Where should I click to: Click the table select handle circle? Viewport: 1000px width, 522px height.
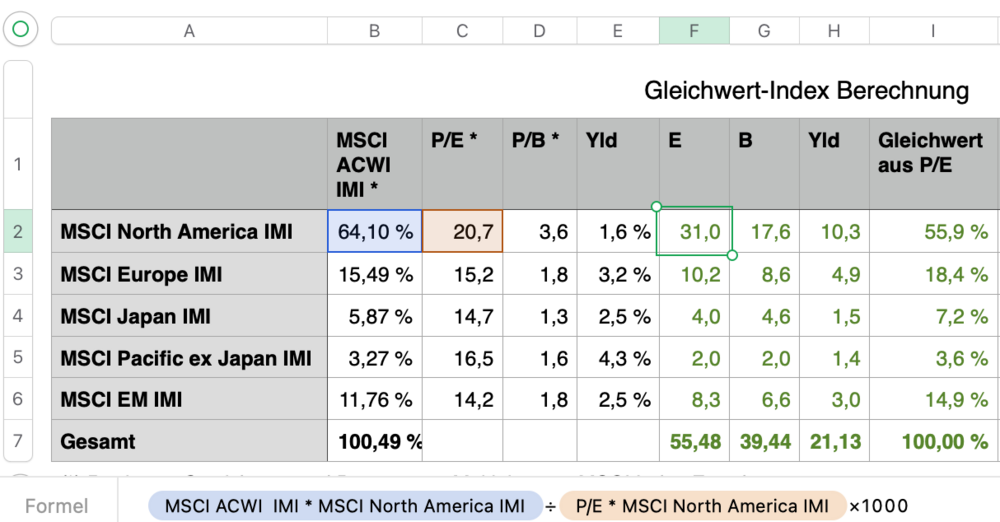[x=20, y=30]
